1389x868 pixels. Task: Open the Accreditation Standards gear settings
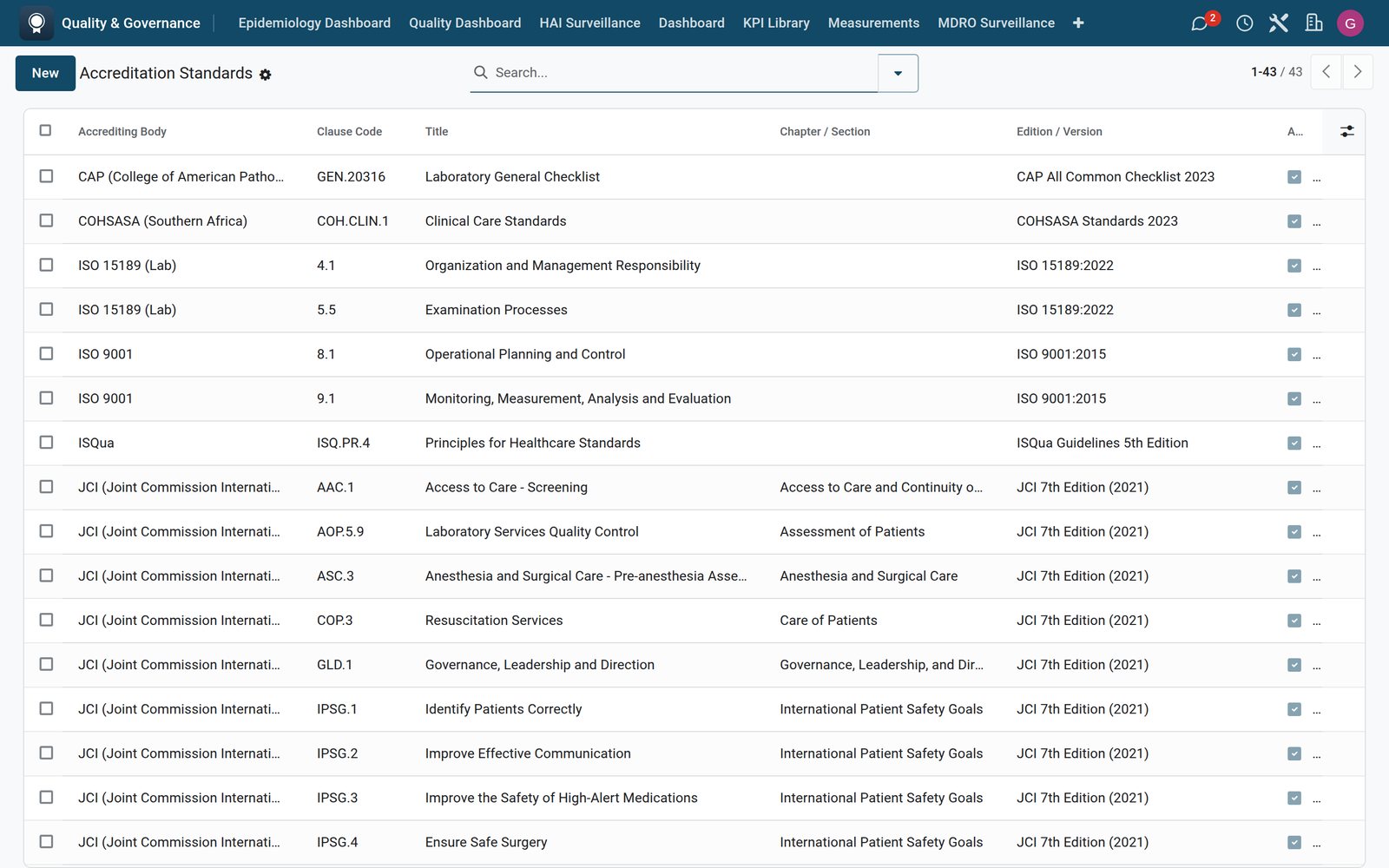click(266, 75)
